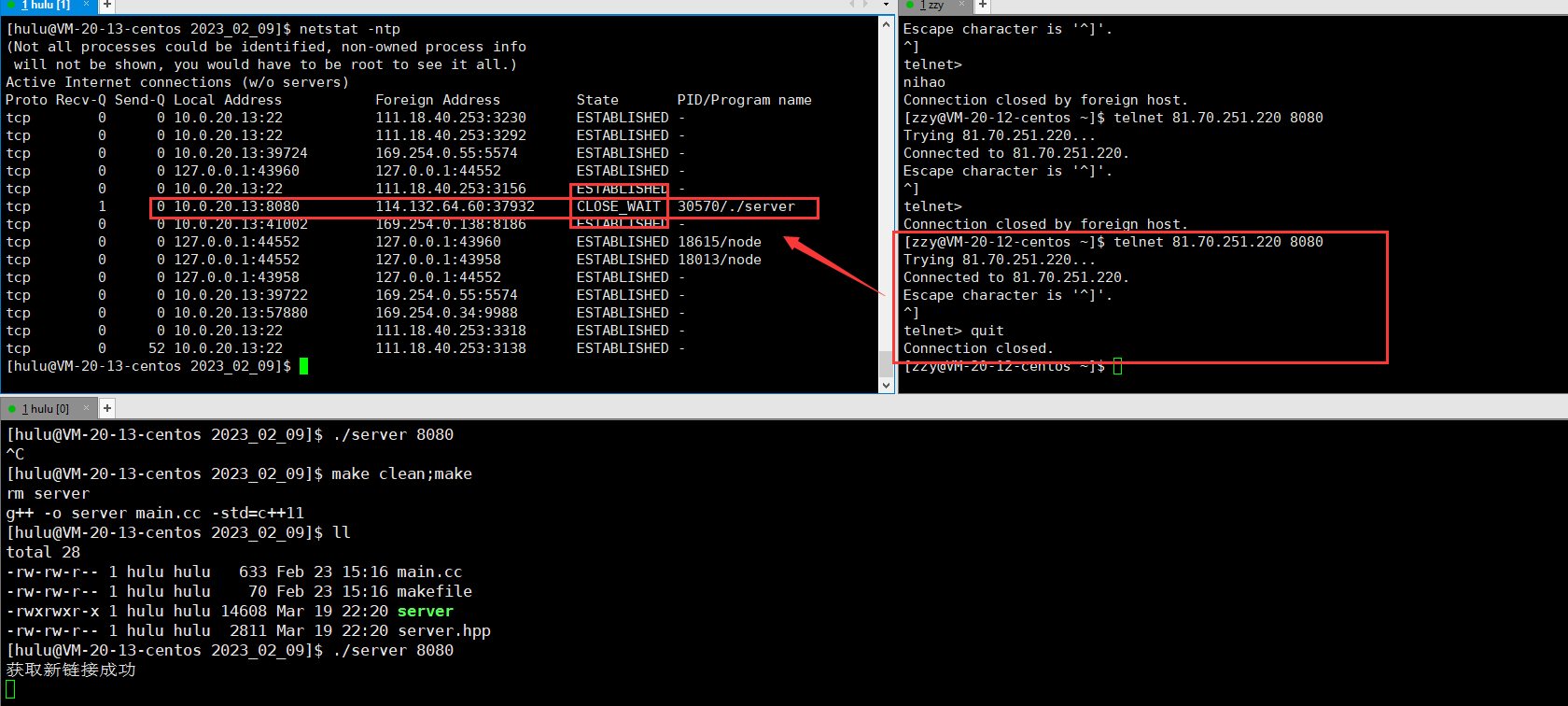The width and height of the screenshot is (1568, 706).
Task: Close the '1 hulu [0]' tab with its x
Action: 87,408
